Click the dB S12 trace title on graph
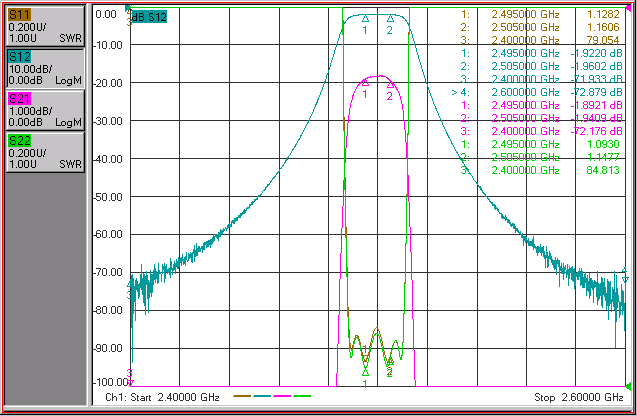 point(149,17)
